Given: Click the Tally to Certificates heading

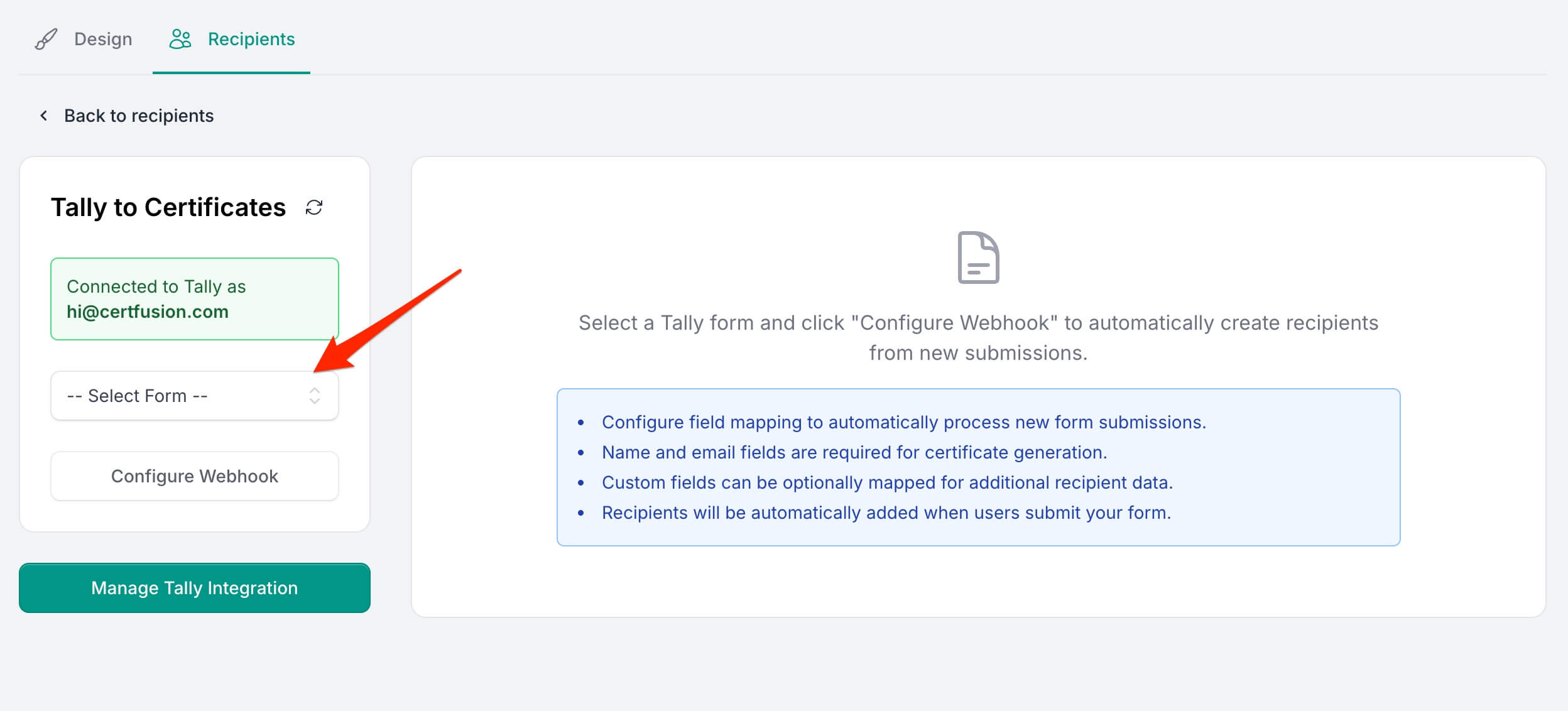Looking at the screenshot, I should 168,207.
